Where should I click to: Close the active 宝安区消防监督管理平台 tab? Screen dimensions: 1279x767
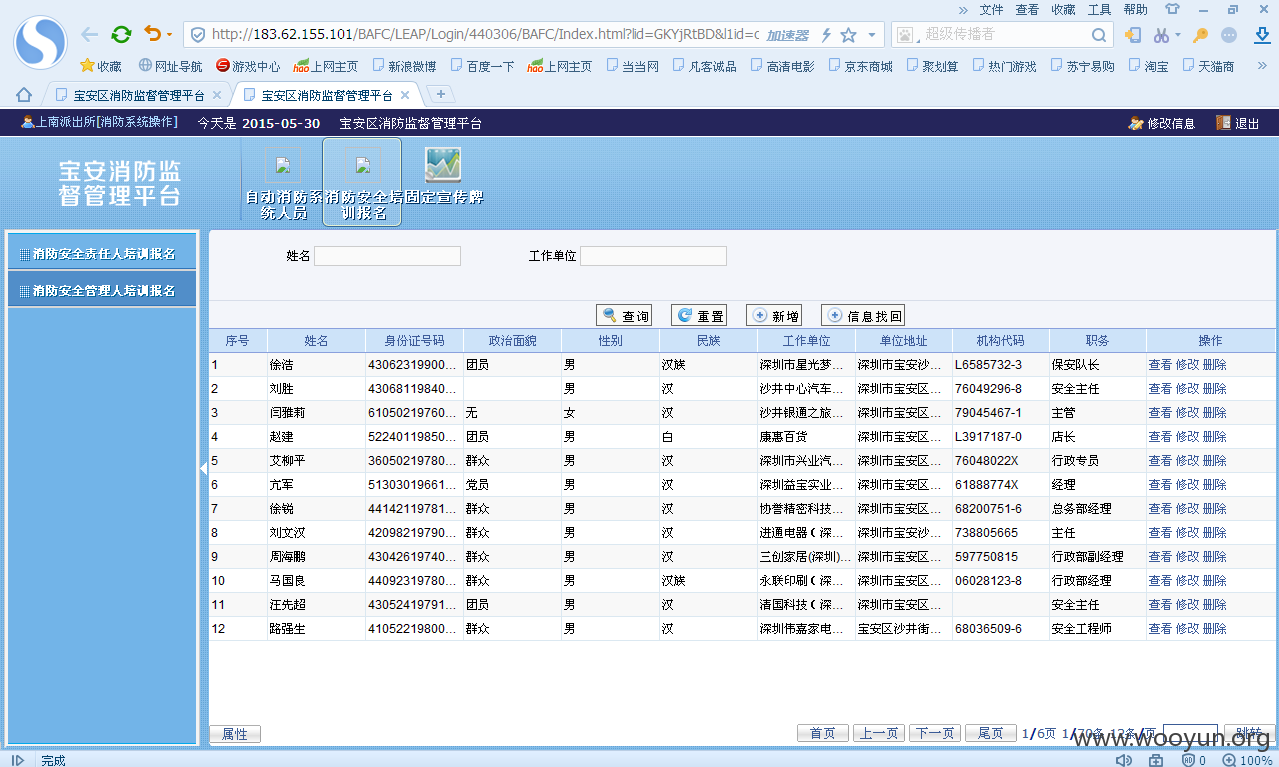pyautogui.click(x=405, y=96)
